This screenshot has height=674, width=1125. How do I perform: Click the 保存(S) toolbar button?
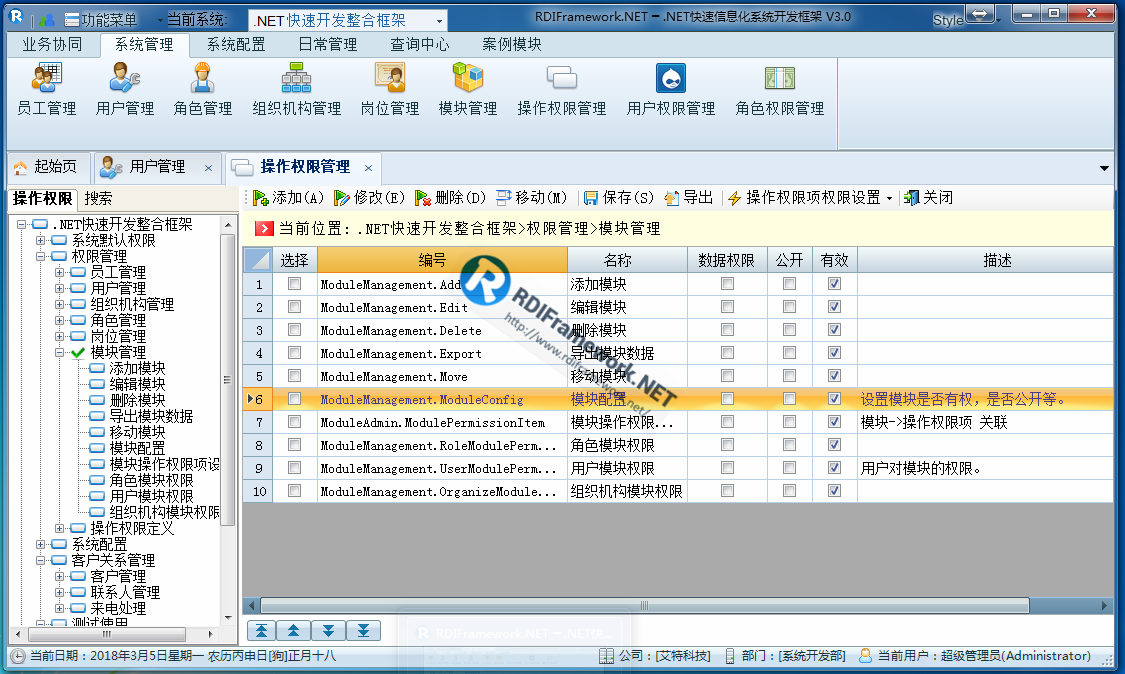point(618,197)
